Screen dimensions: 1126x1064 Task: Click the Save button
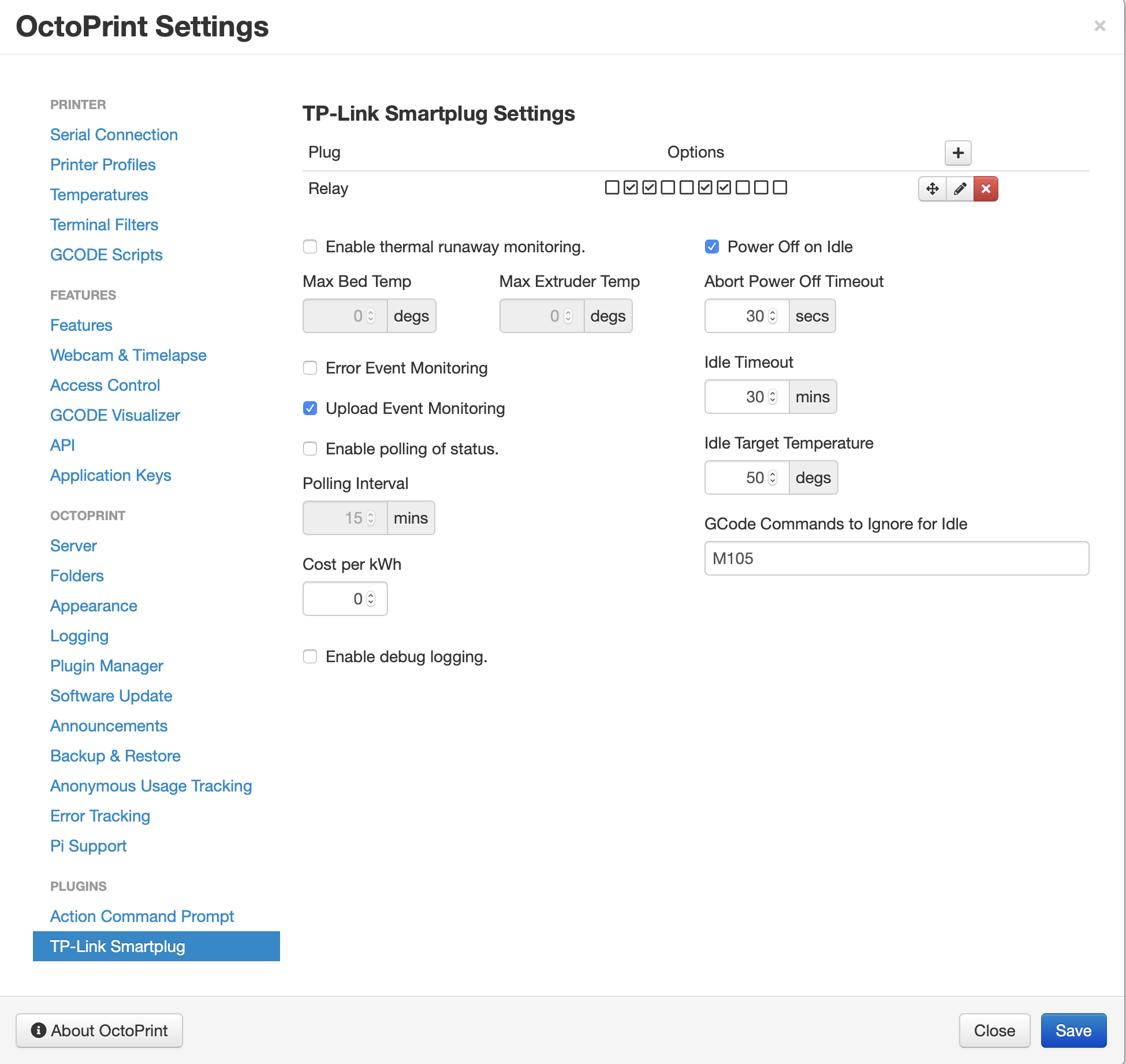(1073, 1031)
